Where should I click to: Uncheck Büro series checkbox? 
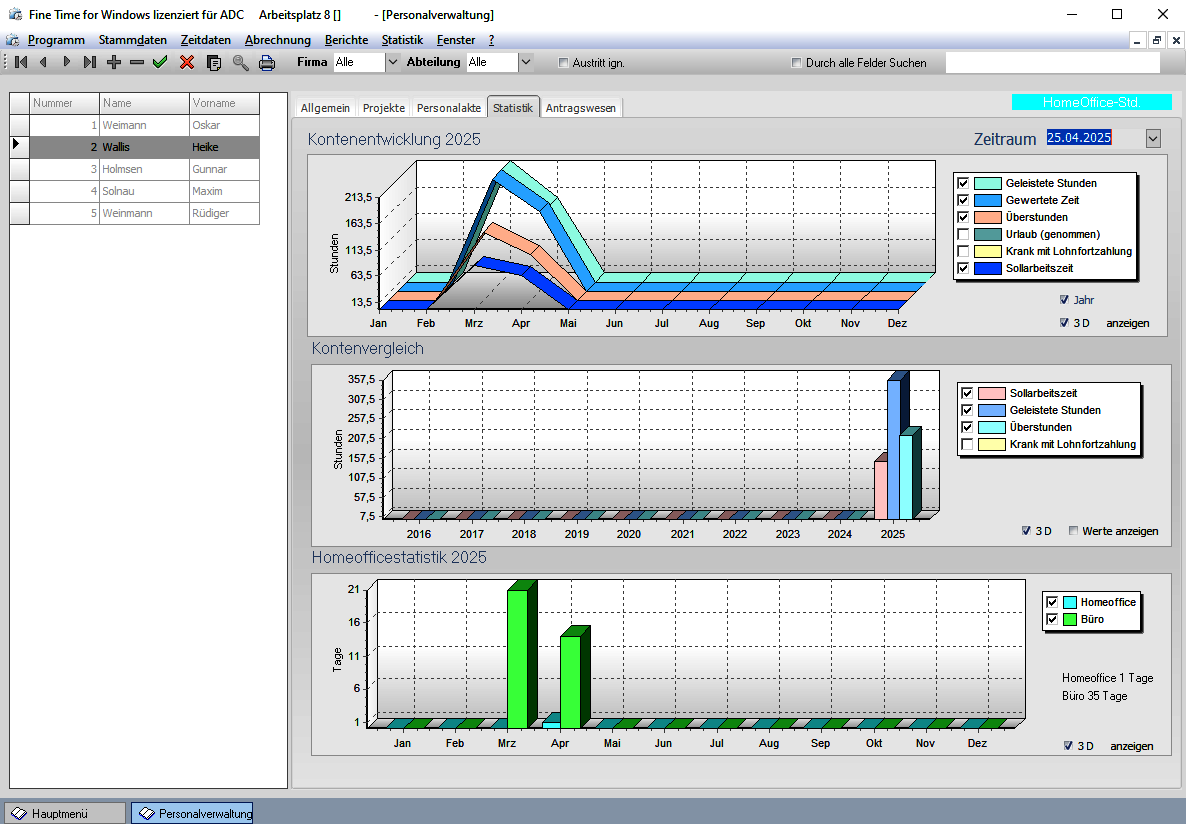tap(1051, 619)
